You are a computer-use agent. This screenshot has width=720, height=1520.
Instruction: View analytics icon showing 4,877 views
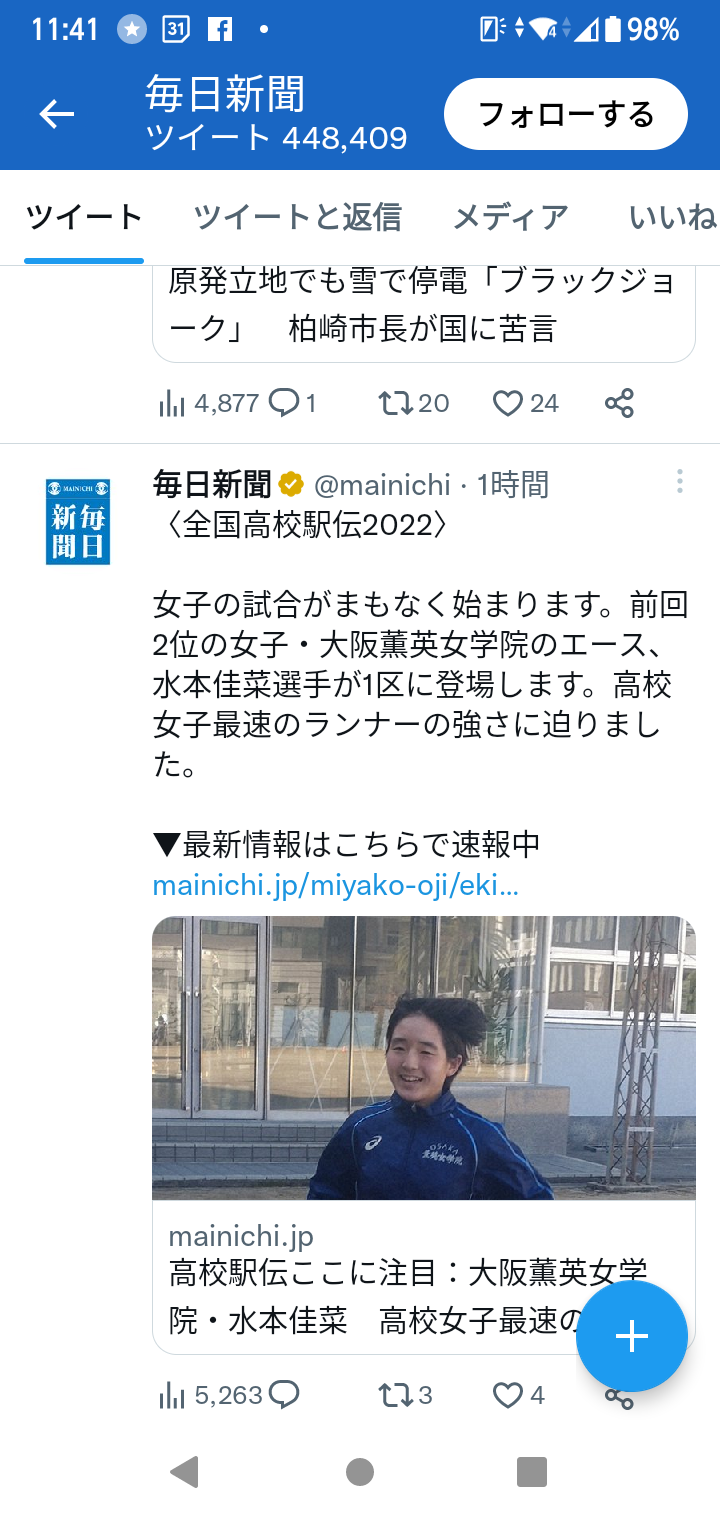pyautogui.click(x=172, y=403)
